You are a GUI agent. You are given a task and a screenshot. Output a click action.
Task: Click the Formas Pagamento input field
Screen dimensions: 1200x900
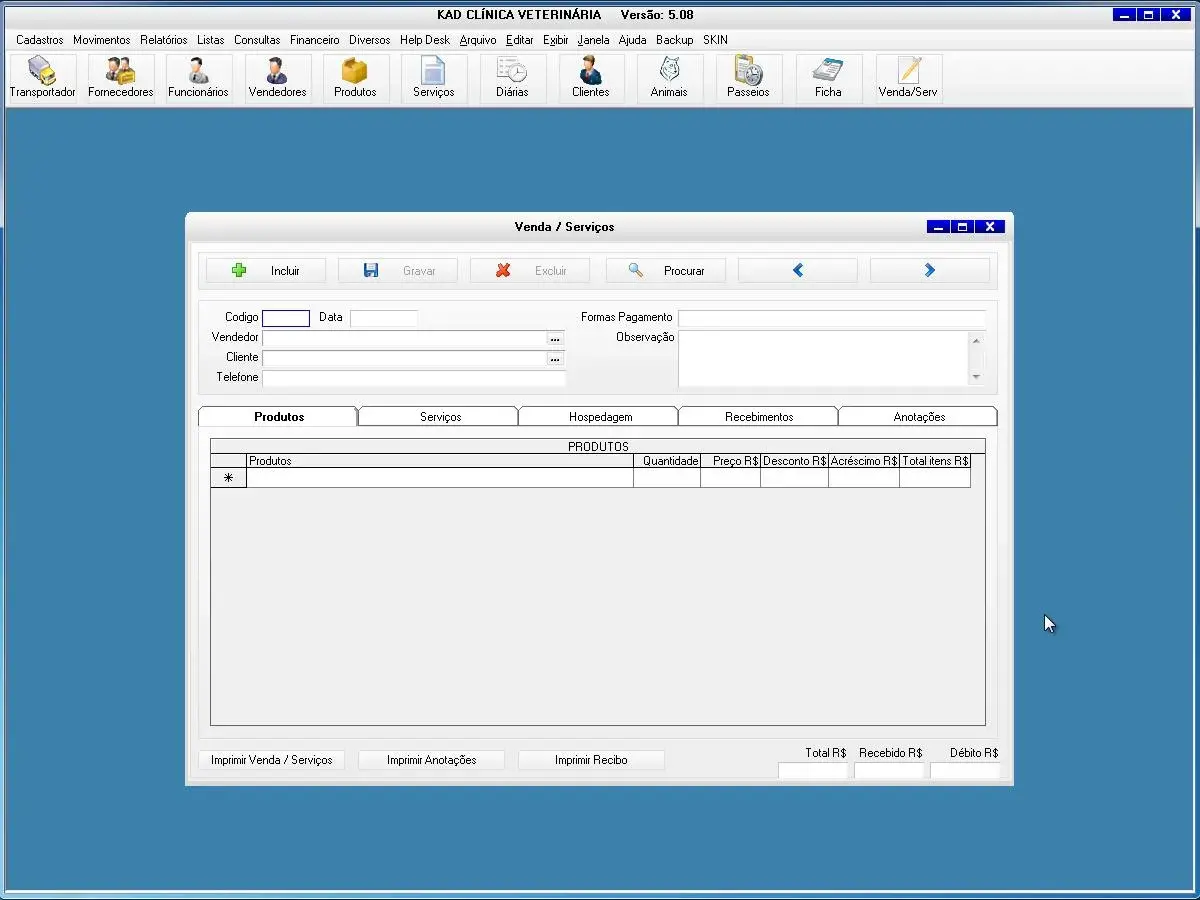[831, 318]
